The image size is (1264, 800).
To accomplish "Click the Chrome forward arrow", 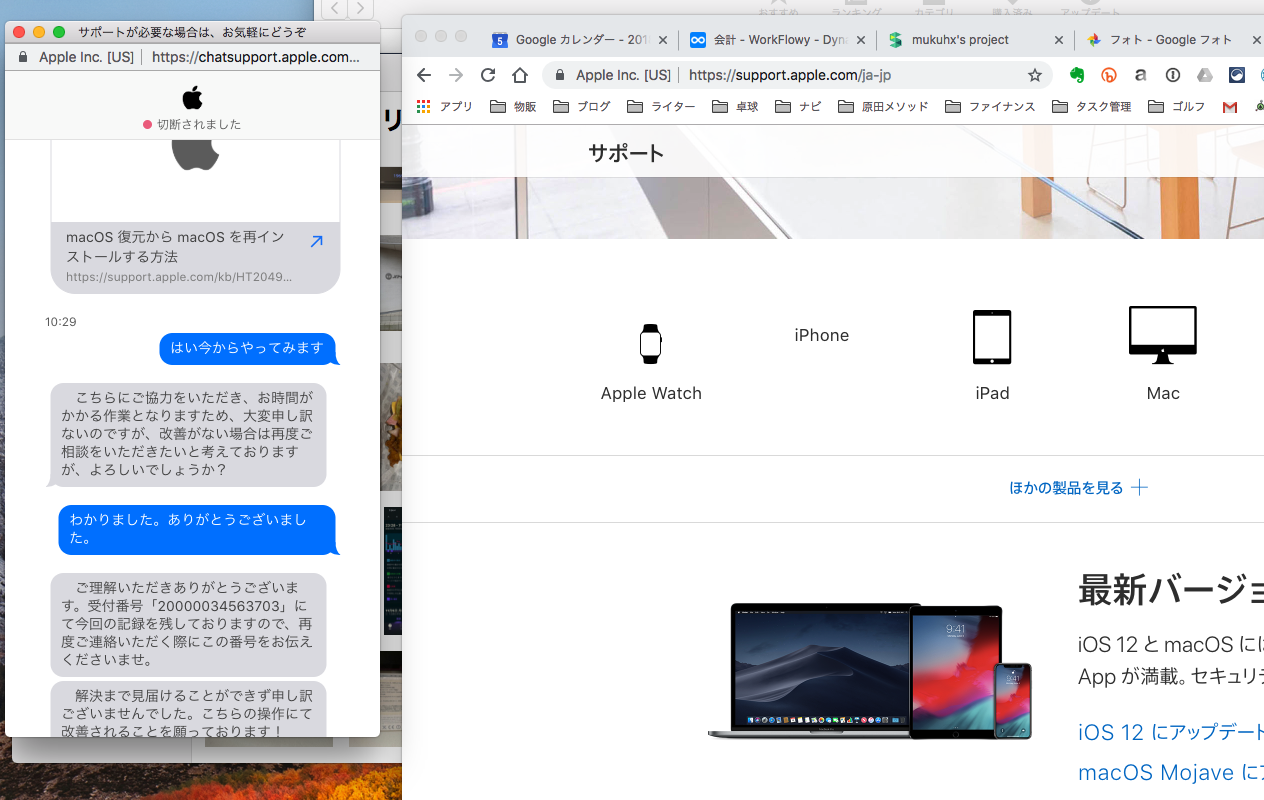I will point(456,75).
